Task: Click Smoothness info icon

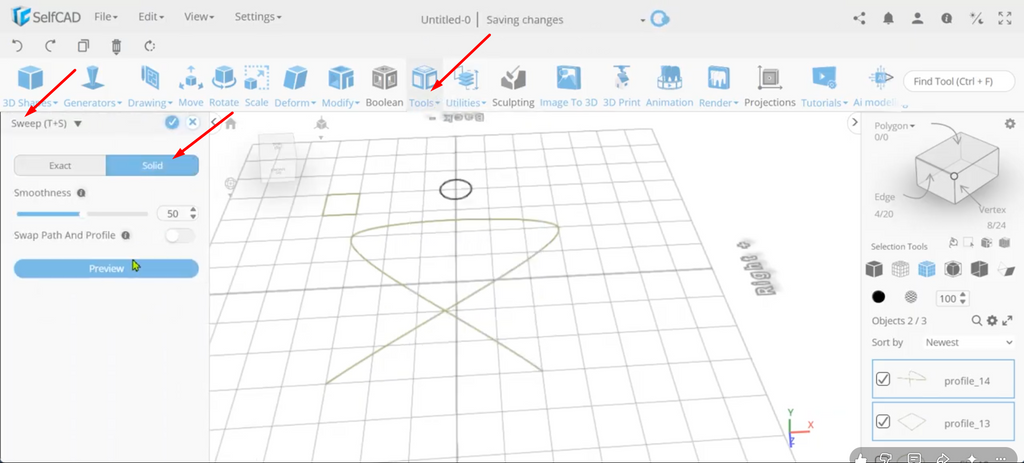Action: (81, 193)
